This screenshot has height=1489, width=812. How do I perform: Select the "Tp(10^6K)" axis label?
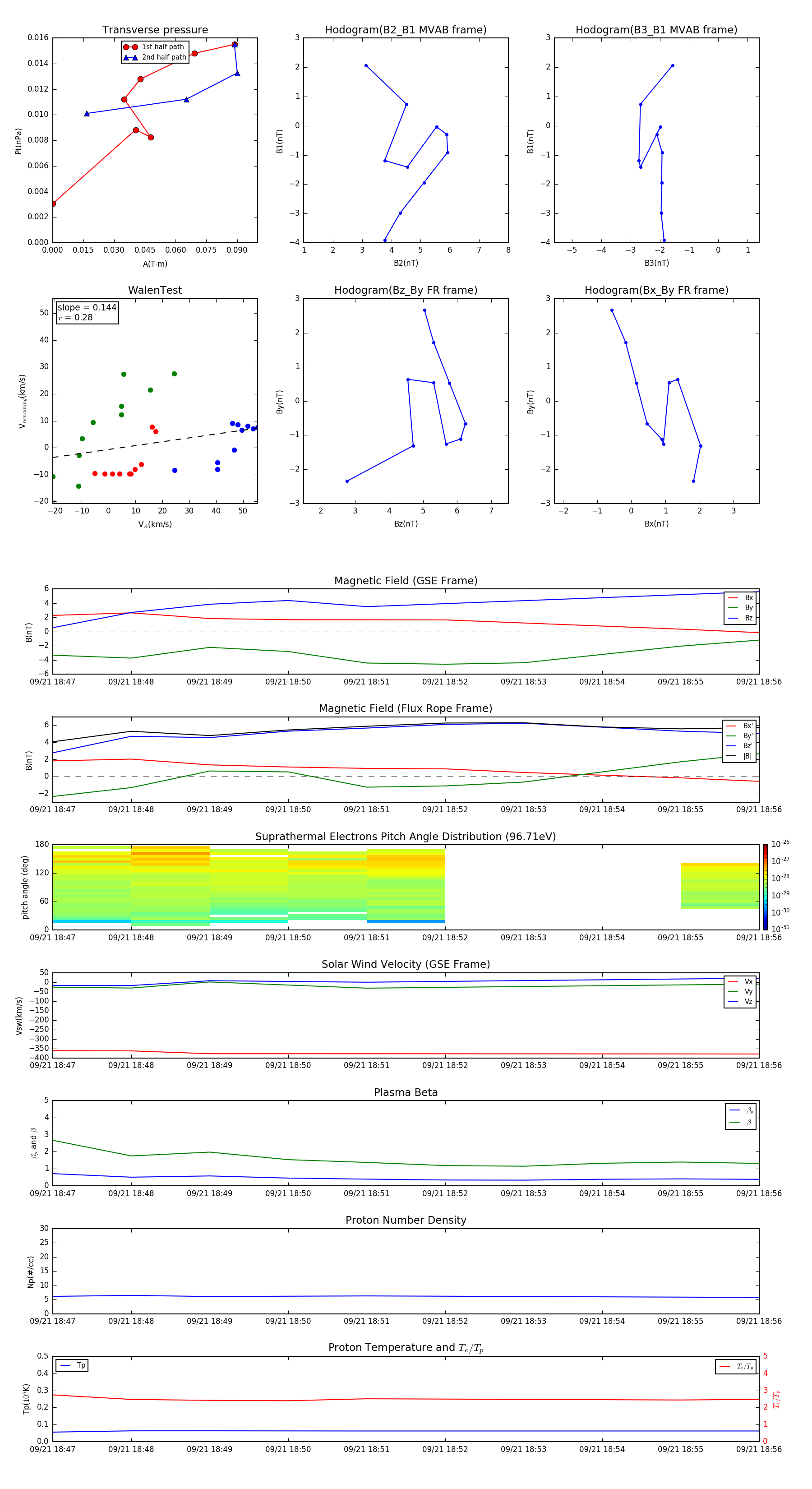pyautogui.click(x=26, y=1399)
